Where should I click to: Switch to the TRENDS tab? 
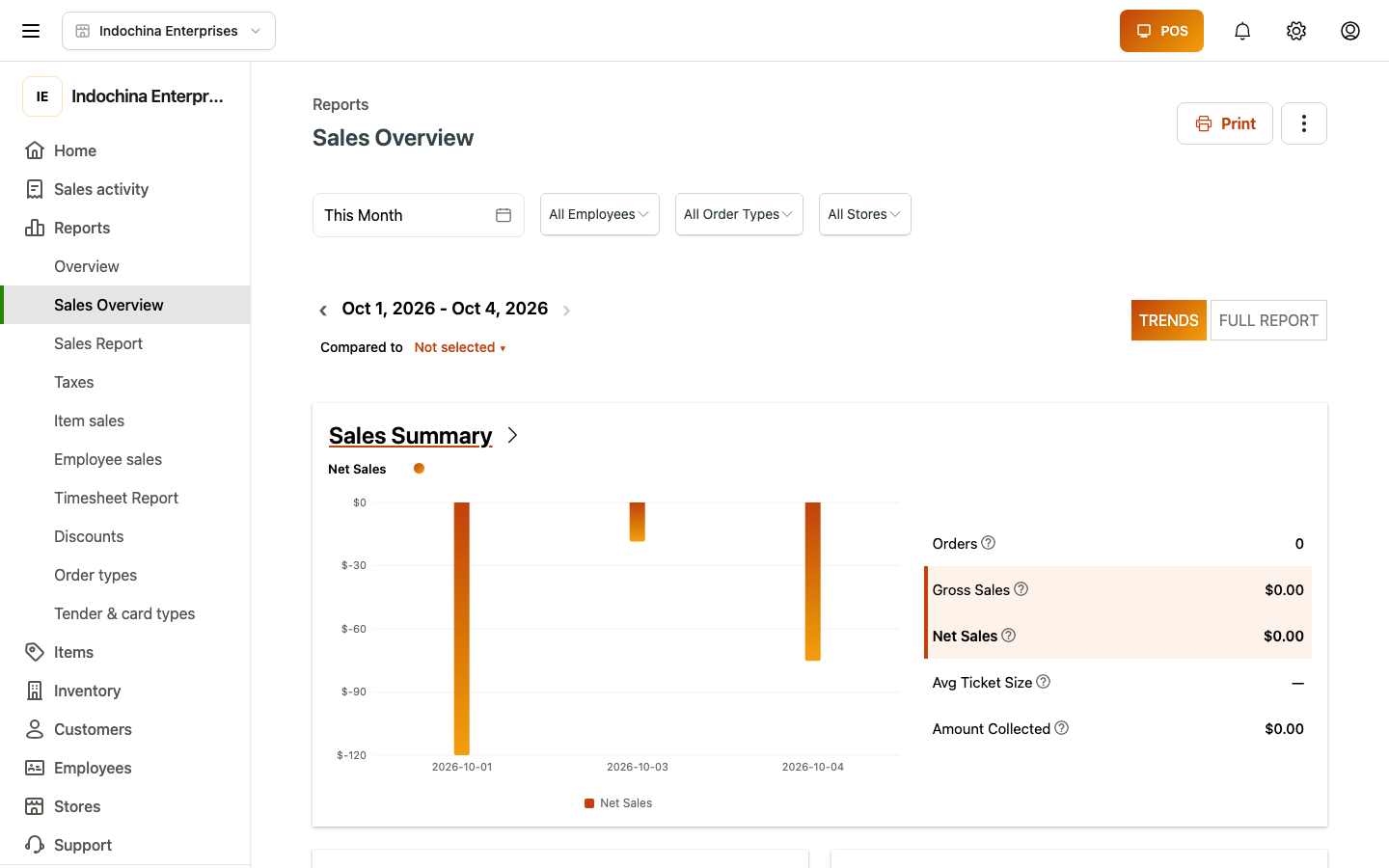pyautogui.click(x=1169, y=320)
